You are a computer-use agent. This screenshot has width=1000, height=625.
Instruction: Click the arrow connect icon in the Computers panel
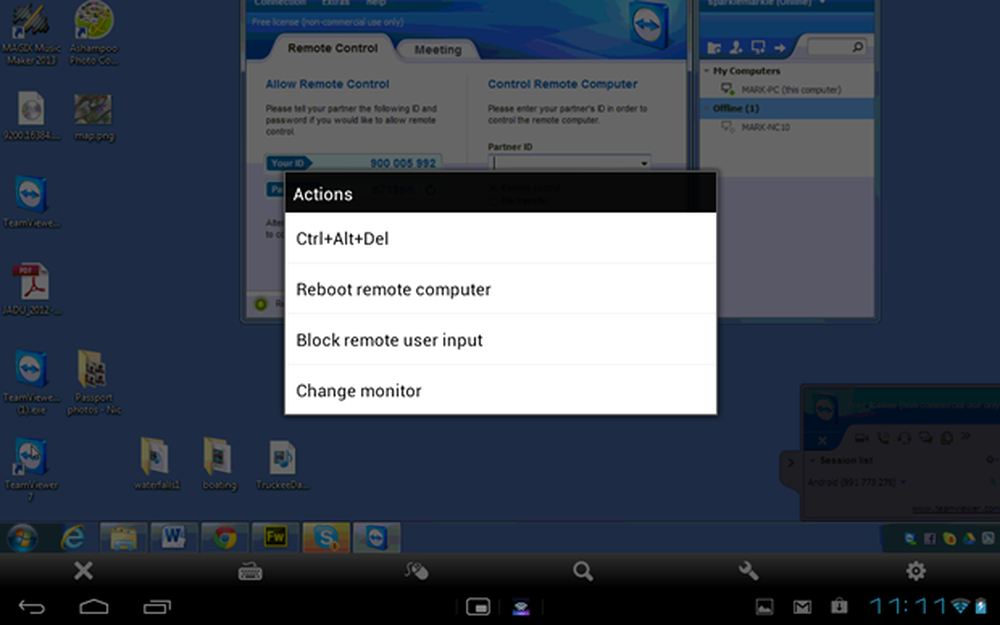click(x=780, y=47)
